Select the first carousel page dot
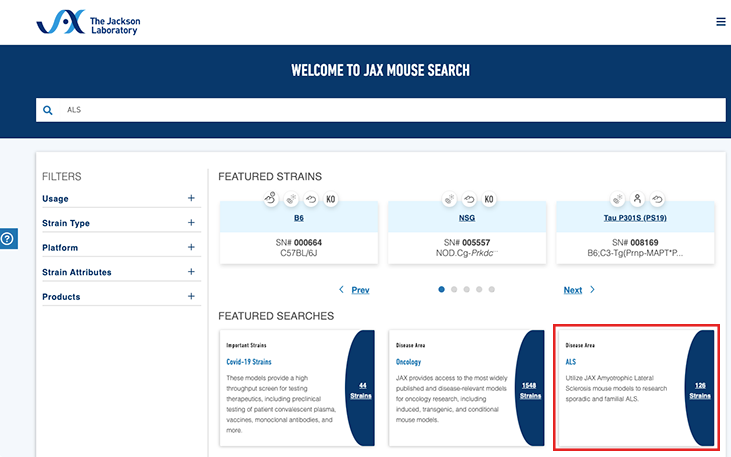 point(441,289)
